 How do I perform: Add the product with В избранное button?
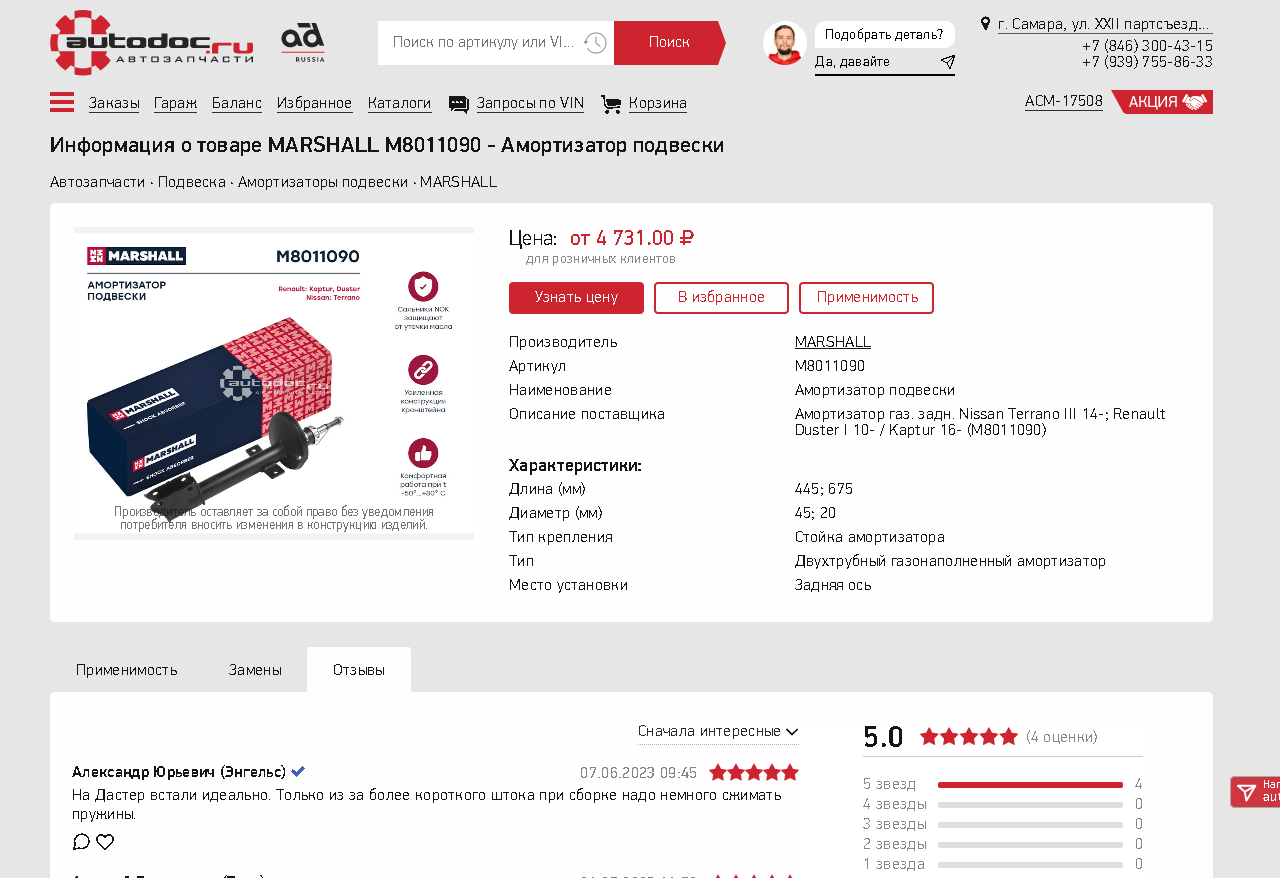point(721,298)
